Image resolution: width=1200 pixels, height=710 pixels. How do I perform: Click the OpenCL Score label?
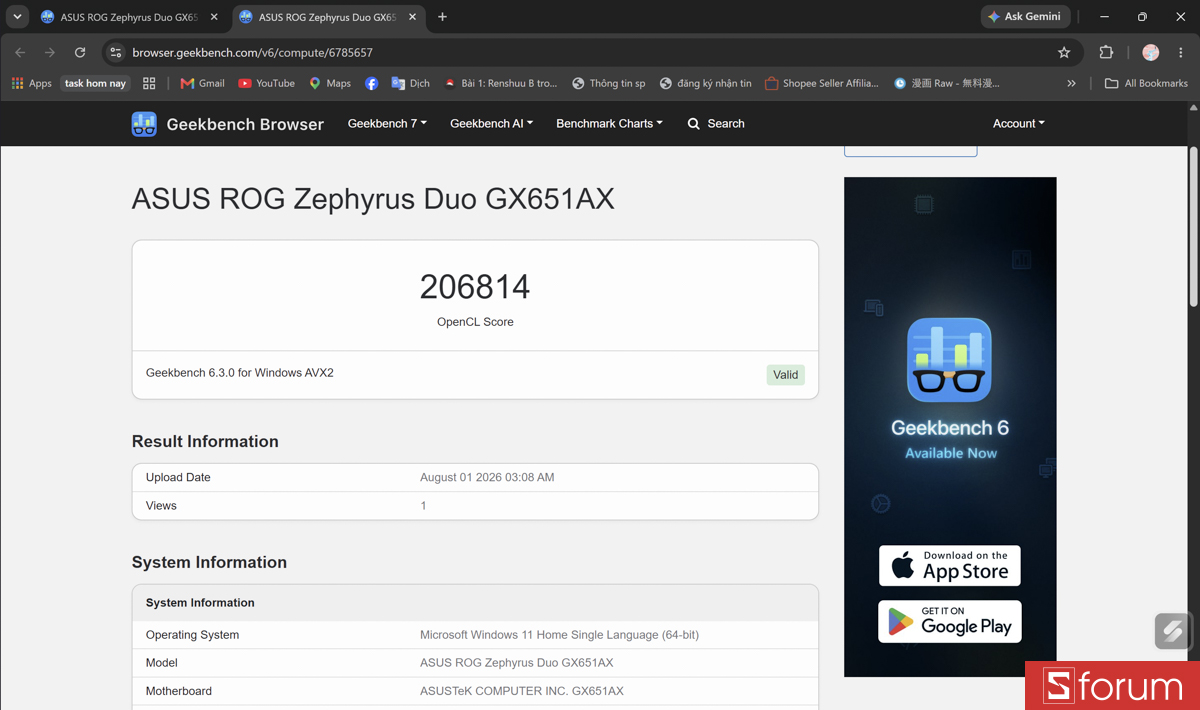(x=475, y=322)
